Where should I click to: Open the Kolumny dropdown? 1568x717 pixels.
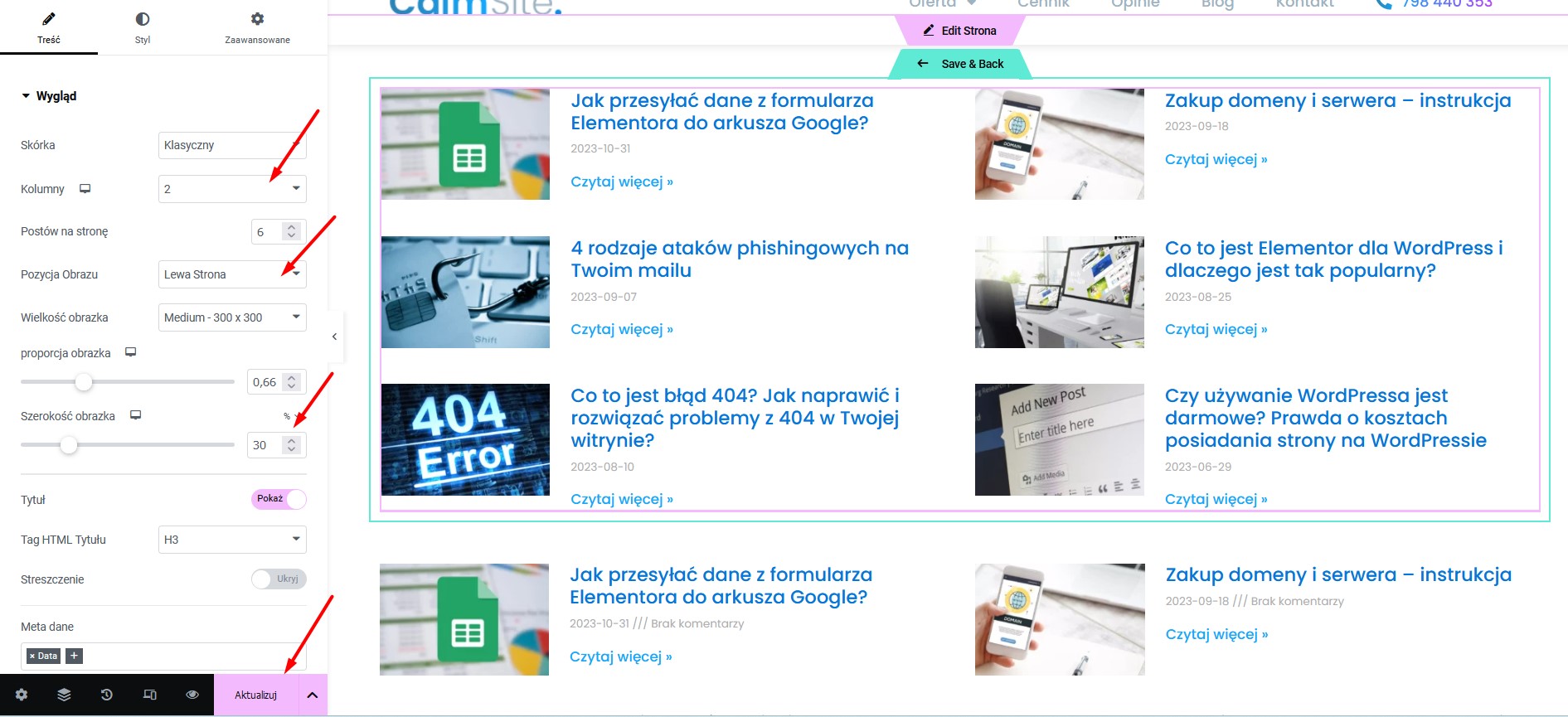pos(232,189)
